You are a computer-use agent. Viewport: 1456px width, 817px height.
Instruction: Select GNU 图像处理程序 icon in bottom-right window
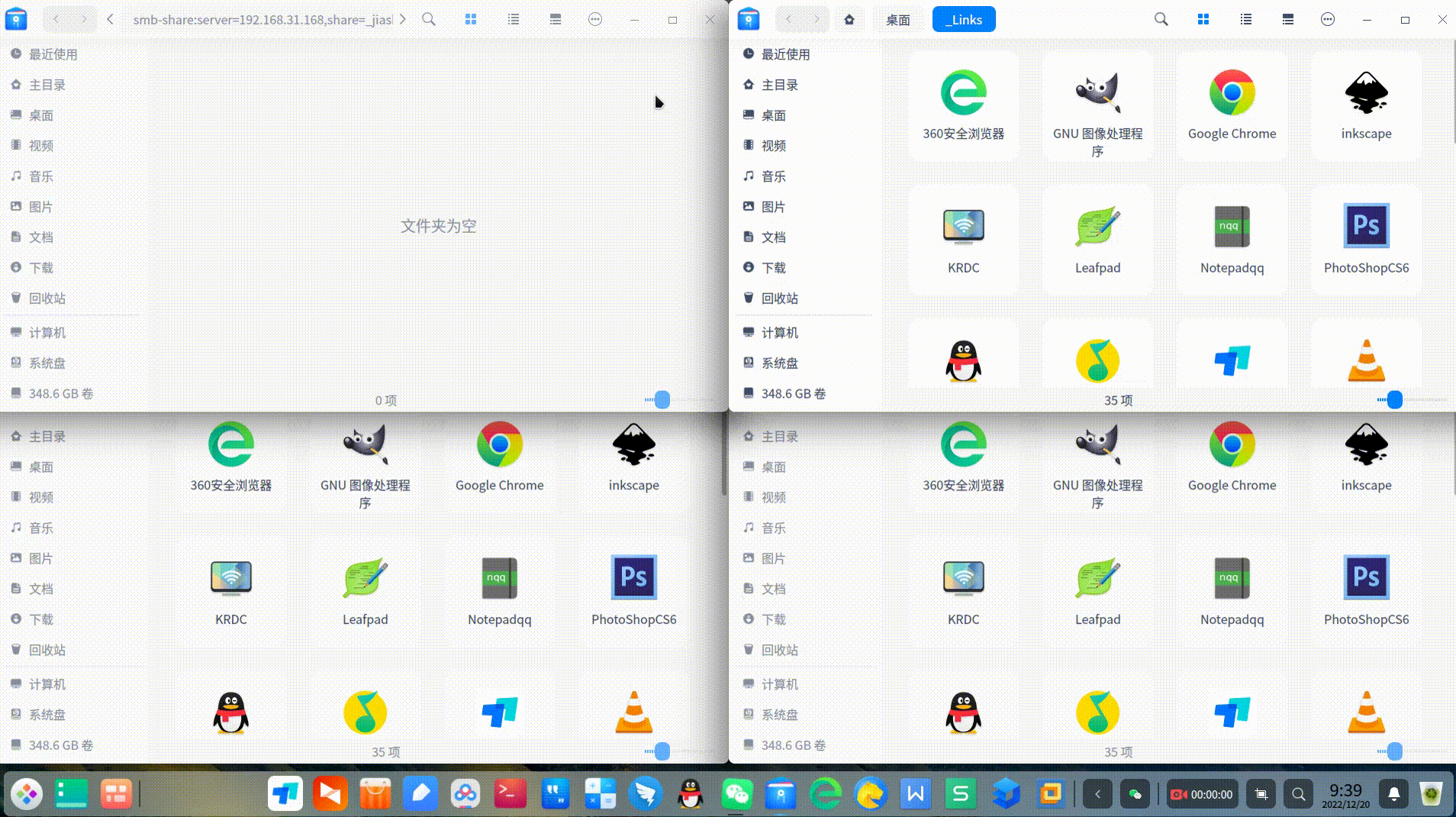click(1097, 444)
